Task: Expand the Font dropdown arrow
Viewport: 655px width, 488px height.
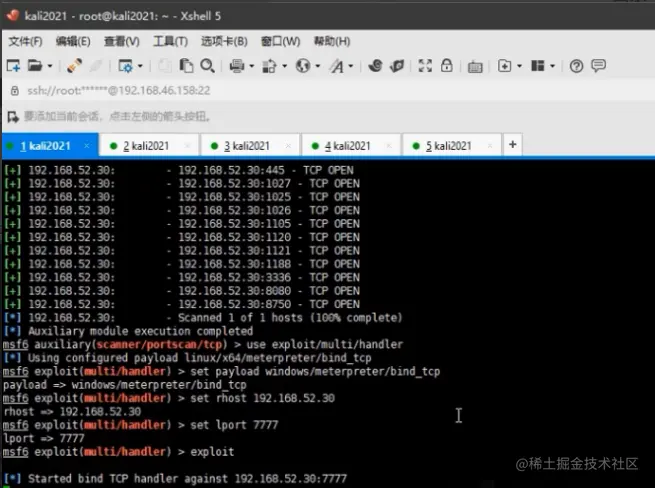Action: click(350, 66)
